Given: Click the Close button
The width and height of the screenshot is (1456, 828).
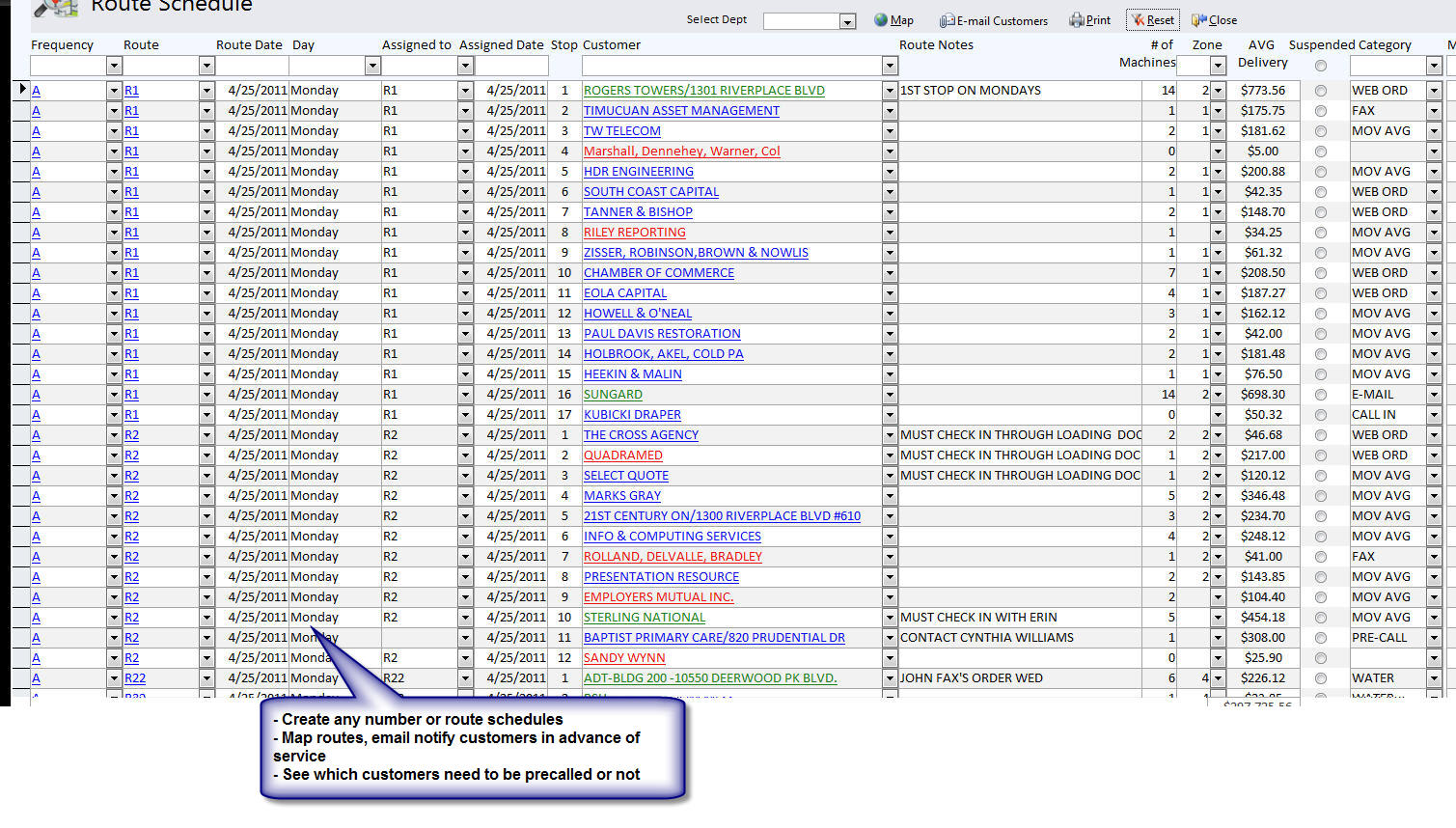Looking at the screenshot, I should (x=1214, y=19).
